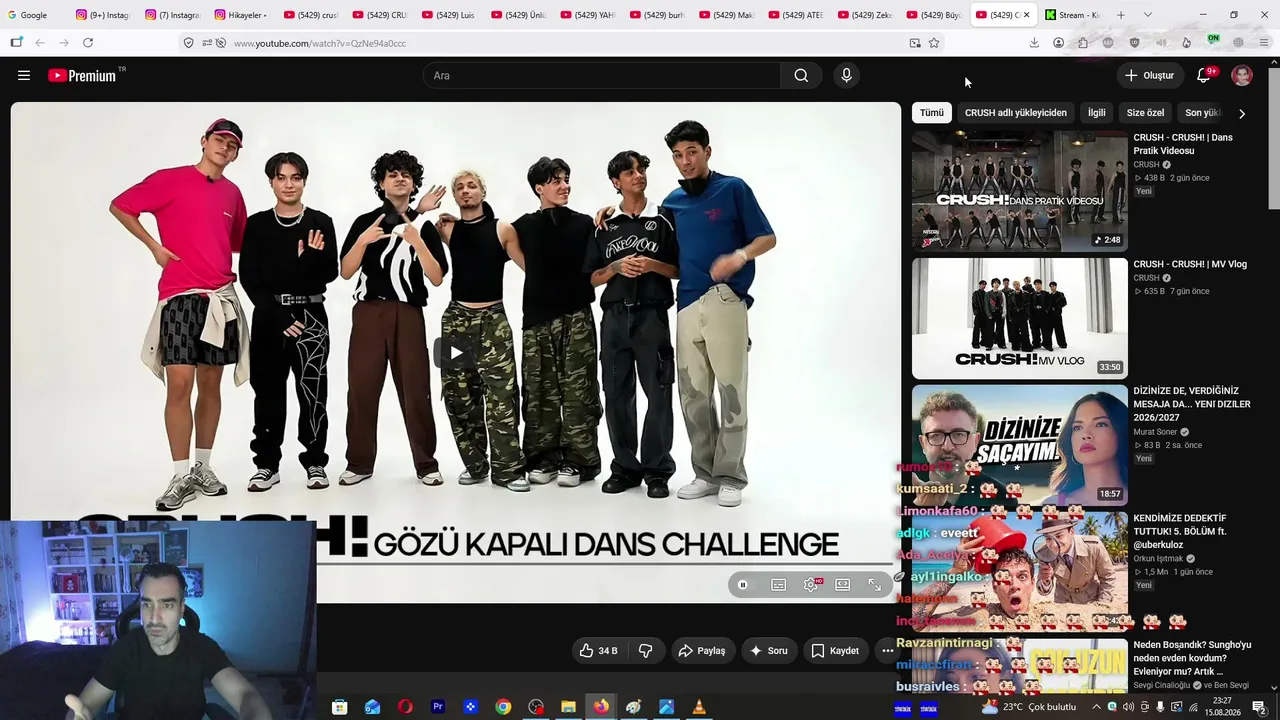The image size is (1280, 720).
Task: Launch Opera from the taskbar
Action: click(405, 707)
